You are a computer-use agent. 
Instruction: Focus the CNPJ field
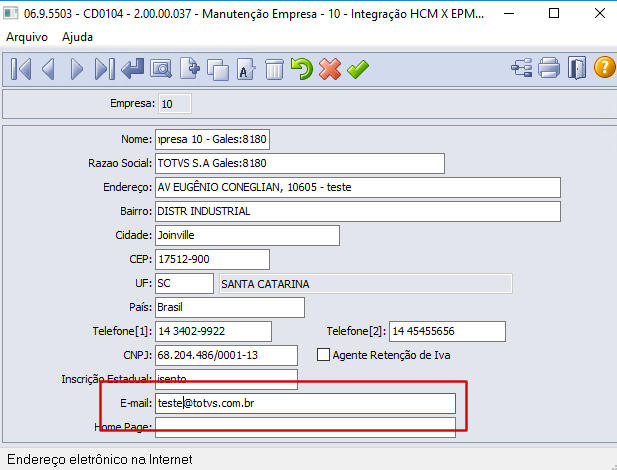(226, 355)
